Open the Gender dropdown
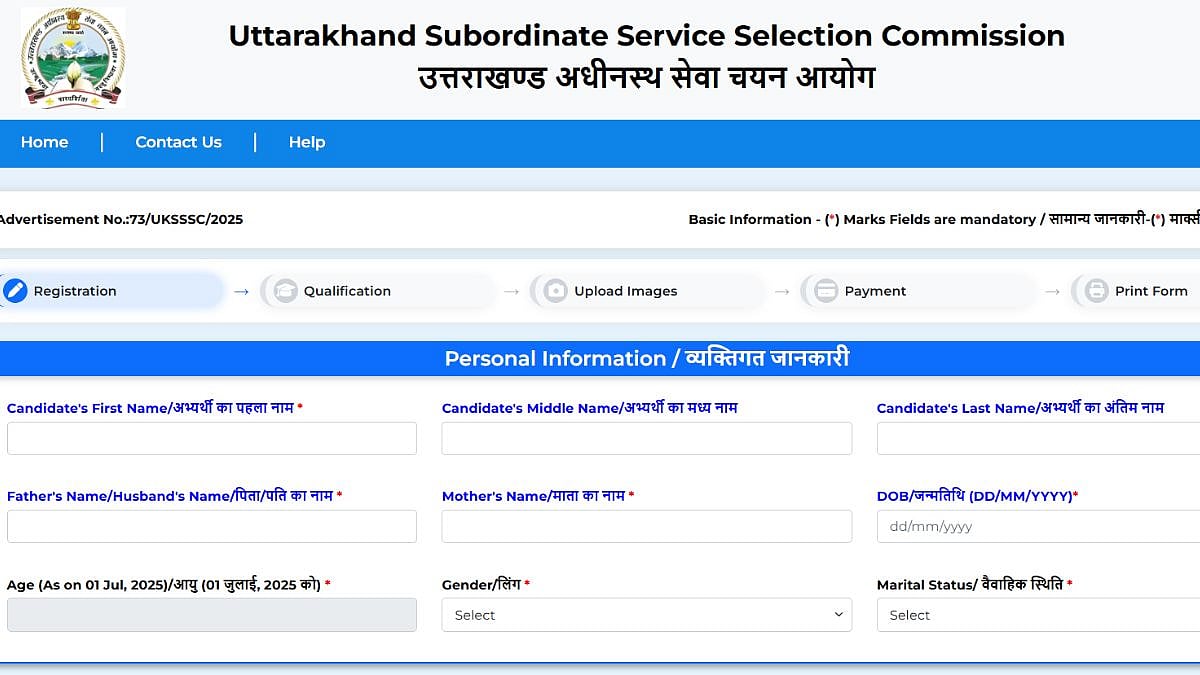Image resolution: width=1200 pixels, height=675 pixels. [x=646, y=615]
